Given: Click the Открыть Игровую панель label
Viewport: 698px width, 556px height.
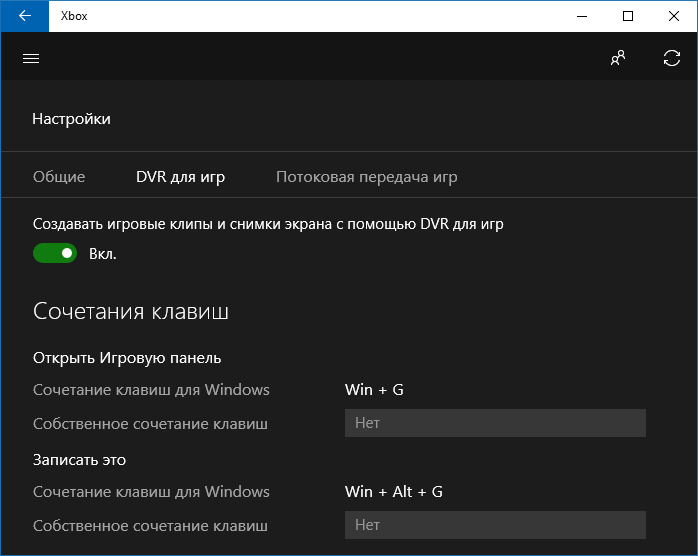Looking at the screenshot, I should pos(127,358).
